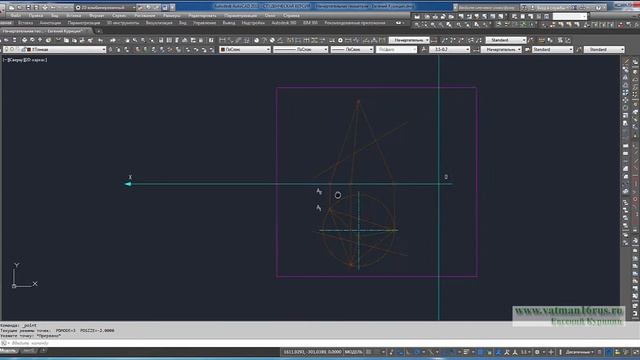640x360 pixels.
Task: Open the Редактировать menu
Action: 202,16
